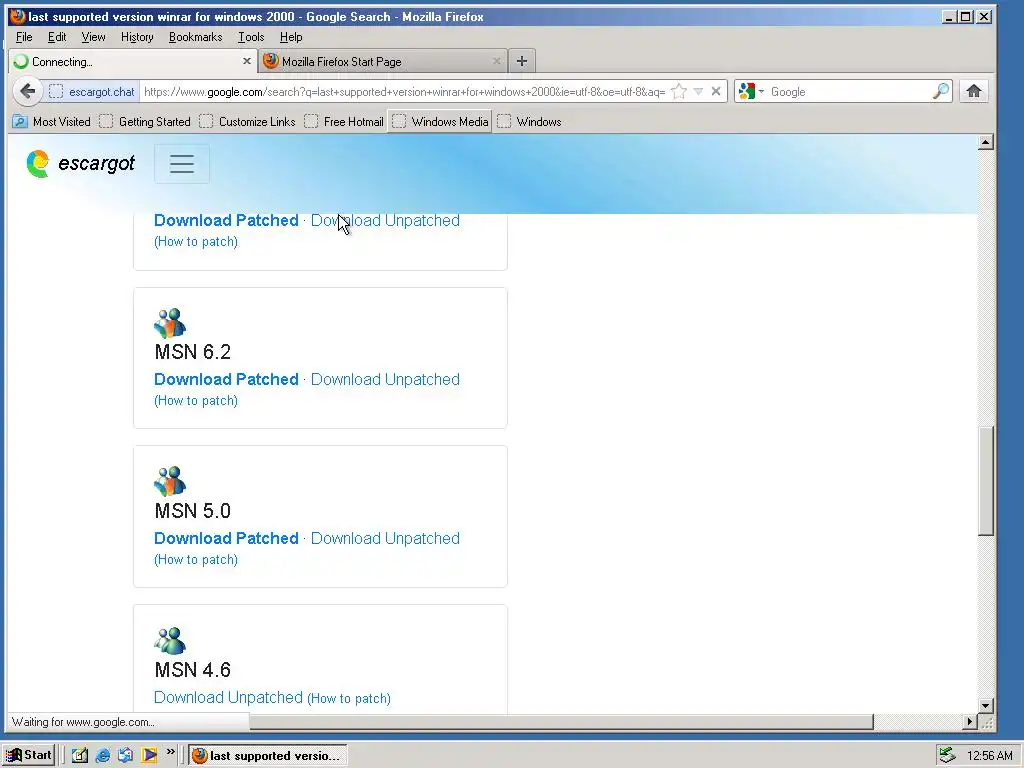Switch to the Mozilla Firefox Start Page tab
Viewport: 1024px width, 768px height.
382,61
